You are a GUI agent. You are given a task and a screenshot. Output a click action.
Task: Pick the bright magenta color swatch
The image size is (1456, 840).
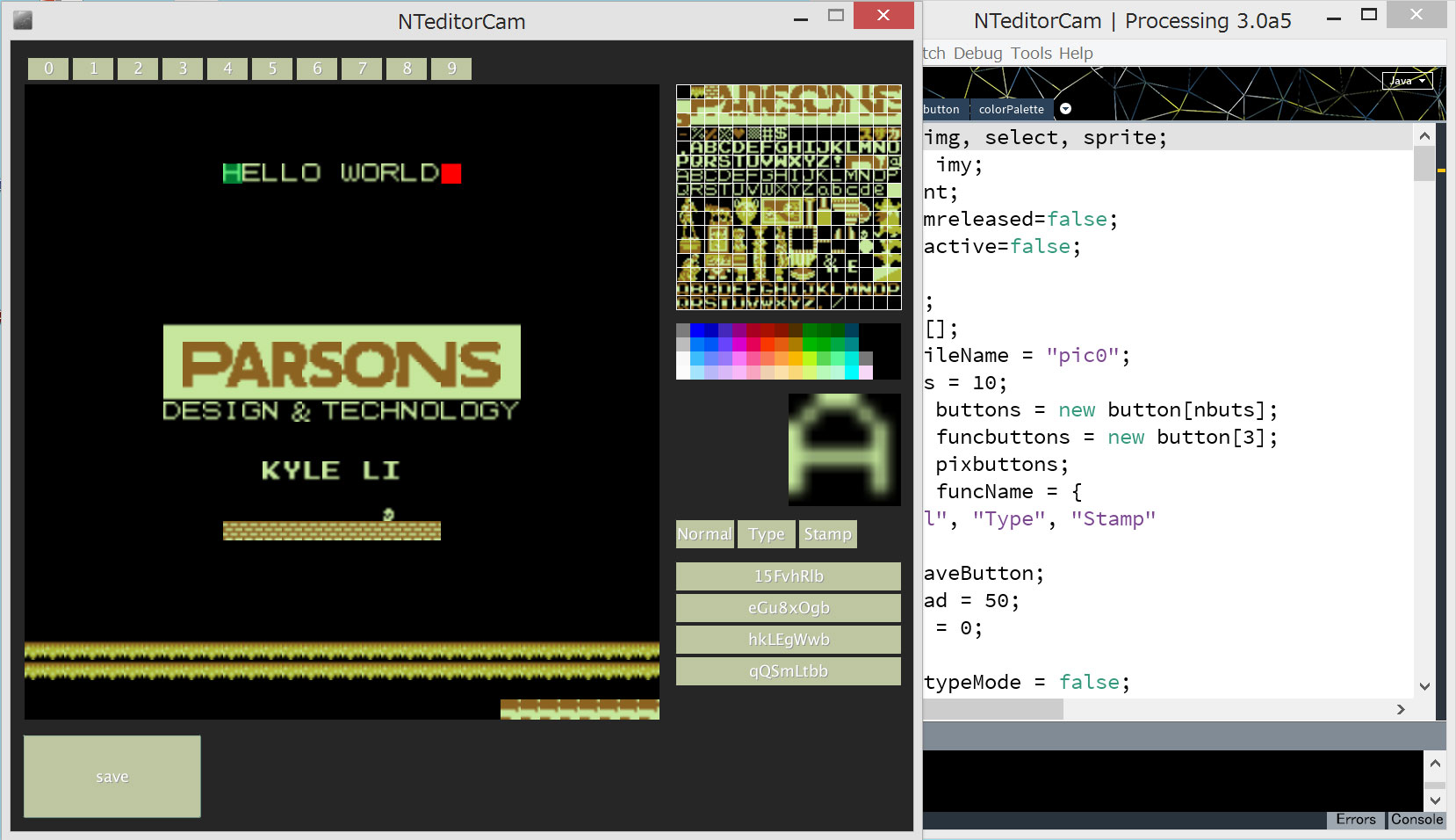click(x=739, y=344)
